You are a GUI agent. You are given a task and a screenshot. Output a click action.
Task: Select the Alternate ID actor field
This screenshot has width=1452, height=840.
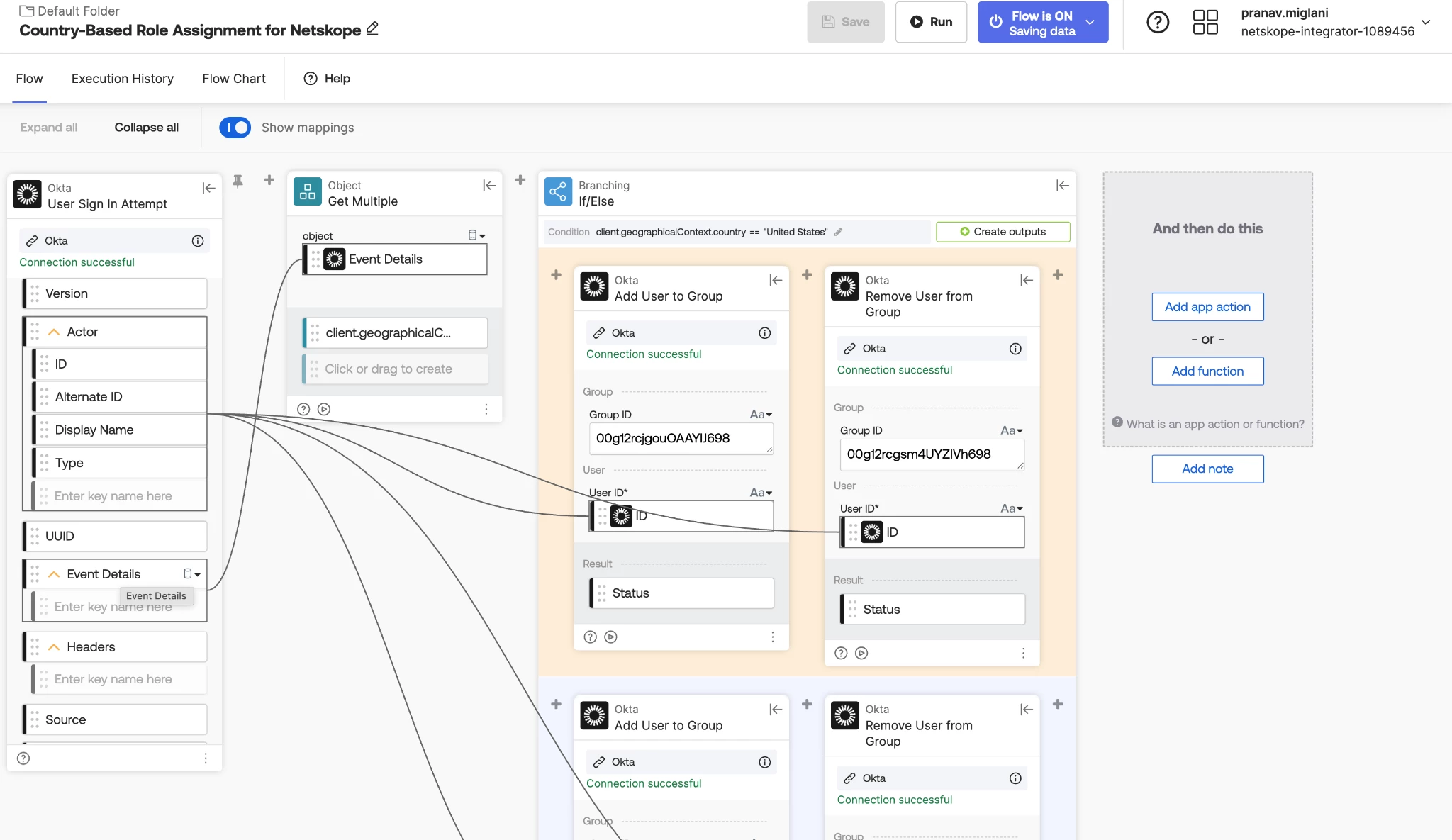pyautogui.click(x=119, y=397)
